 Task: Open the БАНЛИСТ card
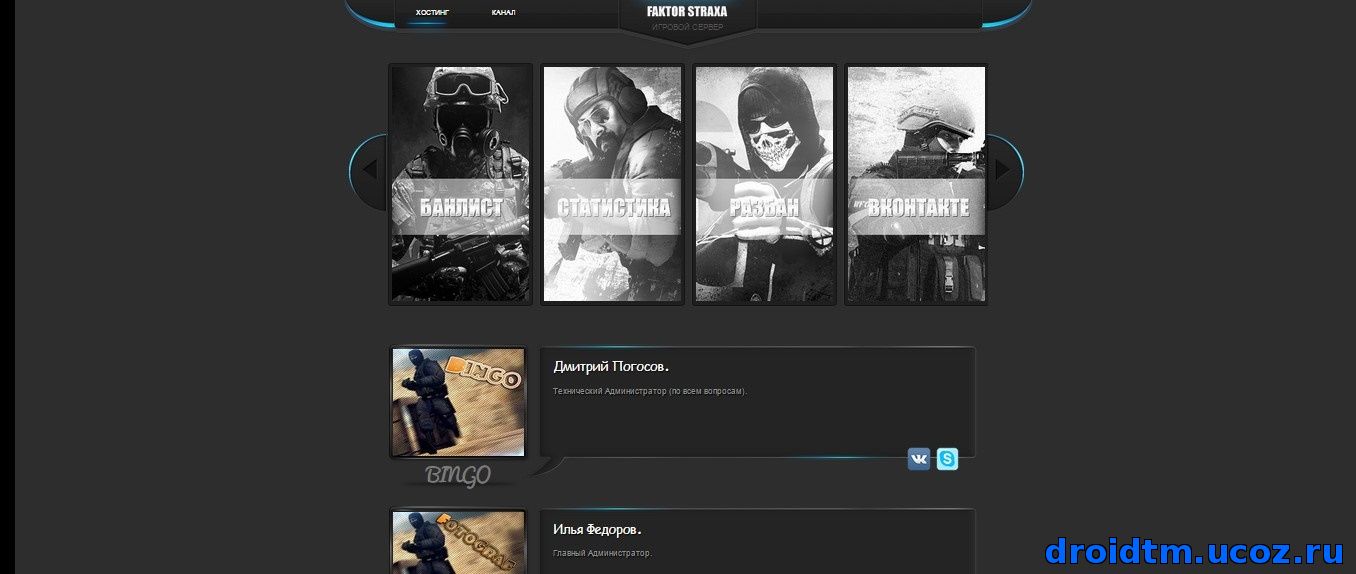point(460,184)
